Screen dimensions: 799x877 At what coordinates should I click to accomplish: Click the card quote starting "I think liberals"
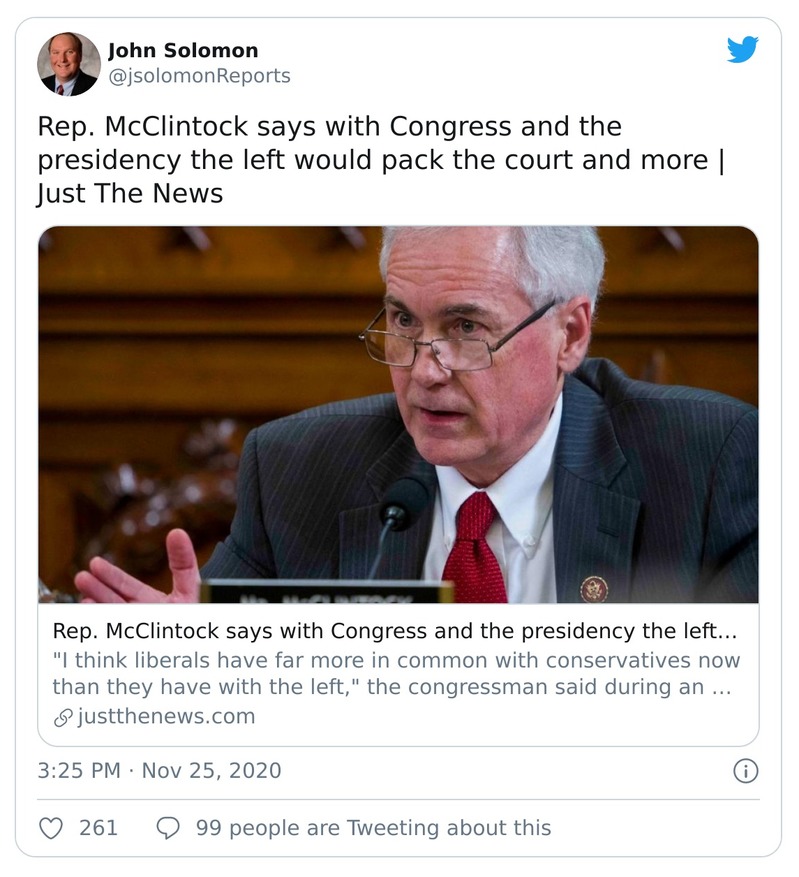coord(396,674)
